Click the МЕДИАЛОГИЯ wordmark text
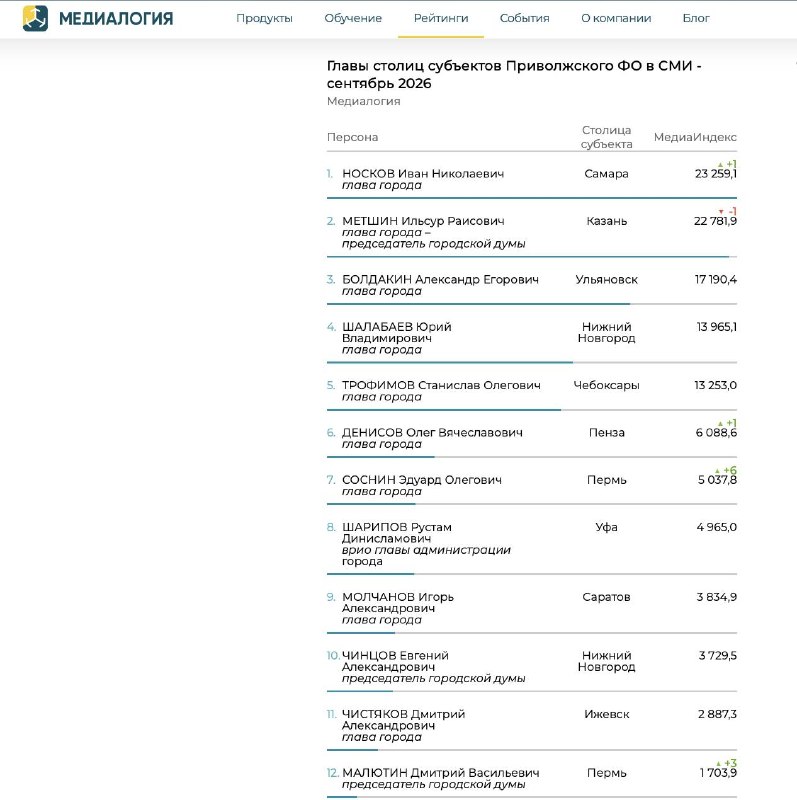797x800 pixels. pos(116,19)
